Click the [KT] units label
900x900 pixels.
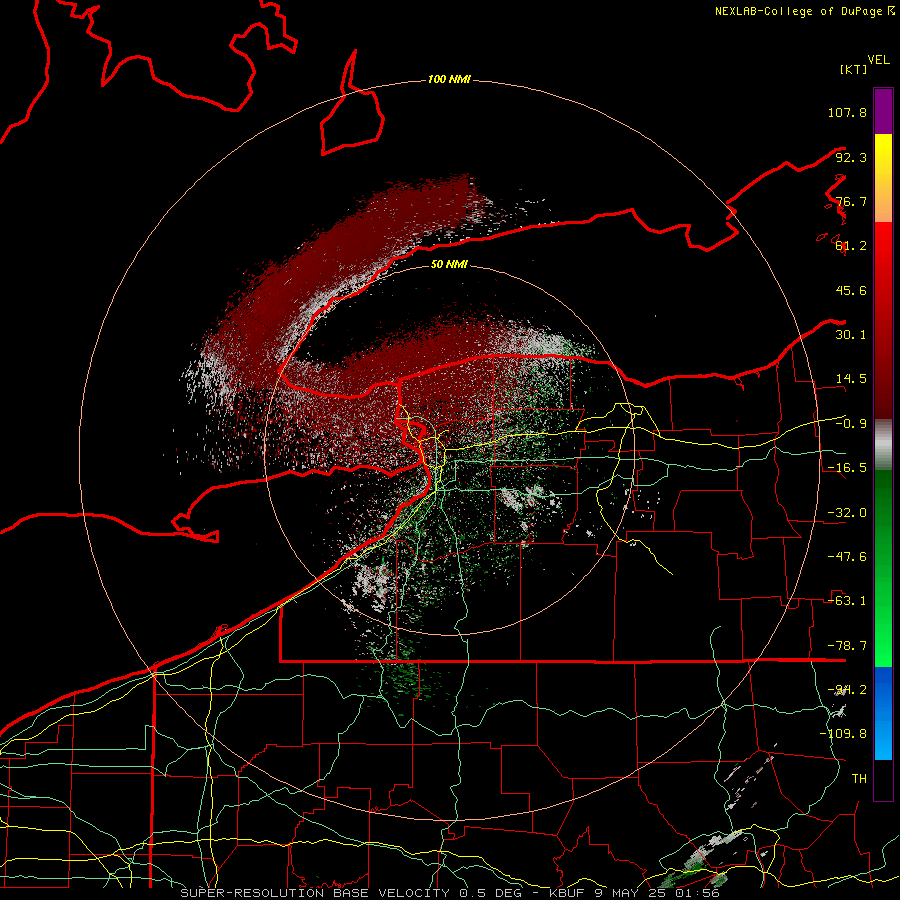coord(853,69)
